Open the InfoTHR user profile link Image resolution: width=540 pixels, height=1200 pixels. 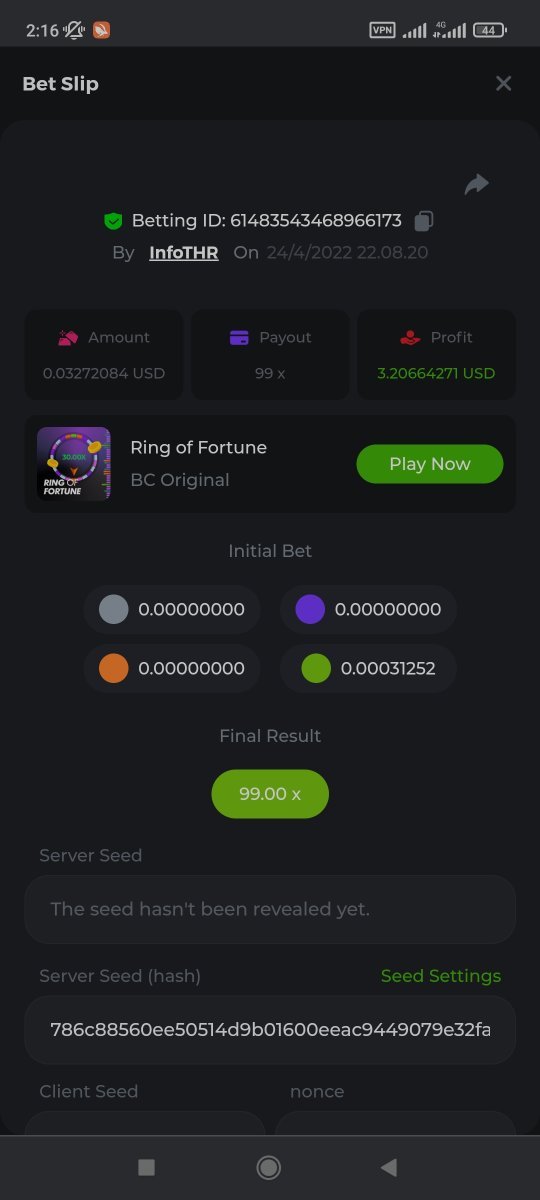pyautogui.click(x=184, y=252)
